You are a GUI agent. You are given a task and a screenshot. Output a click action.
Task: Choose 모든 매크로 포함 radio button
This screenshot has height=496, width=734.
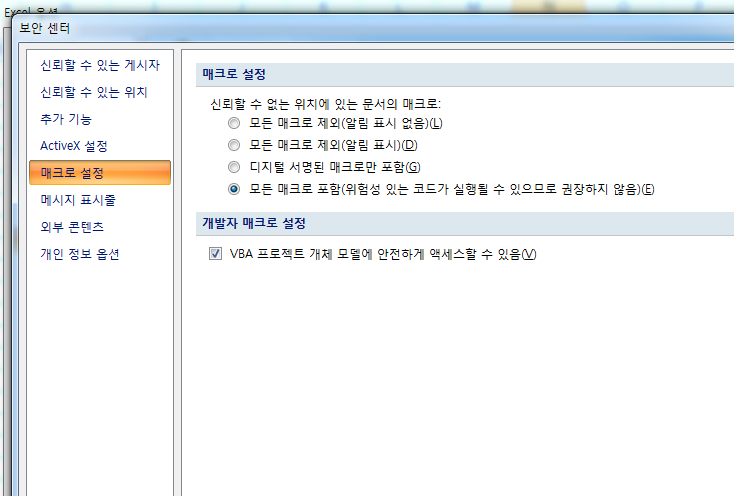(234, 188)
